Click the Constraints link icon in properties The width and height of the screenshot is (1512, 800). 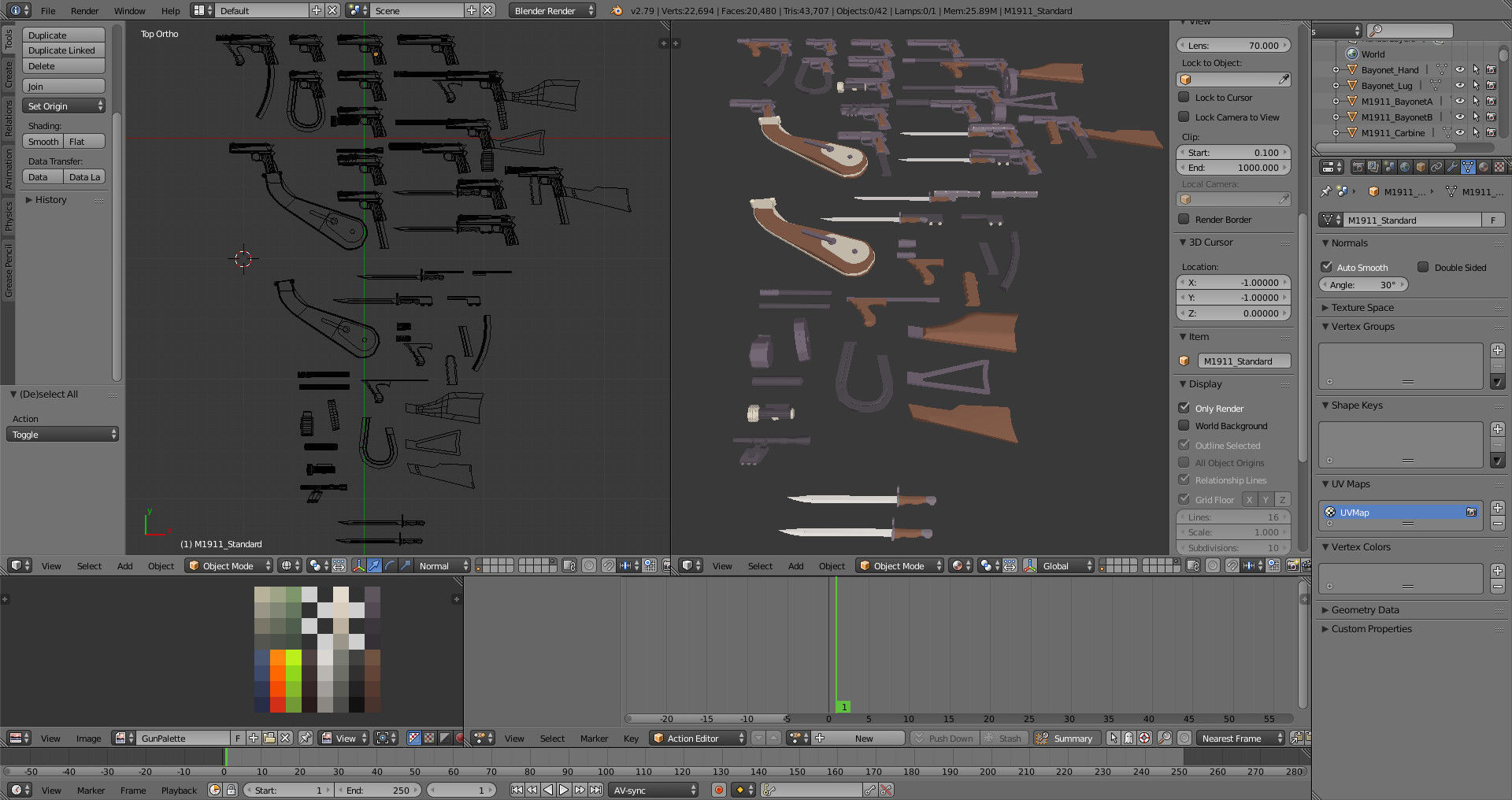[x=1436, y=166]
